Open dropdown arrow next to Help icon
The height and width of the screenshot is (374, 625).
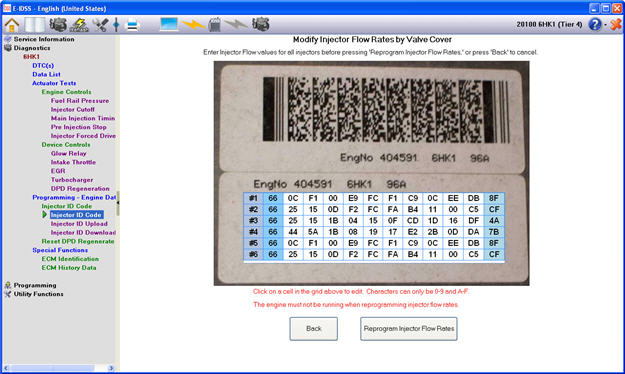pyautogui.click(x=605, y=25)
